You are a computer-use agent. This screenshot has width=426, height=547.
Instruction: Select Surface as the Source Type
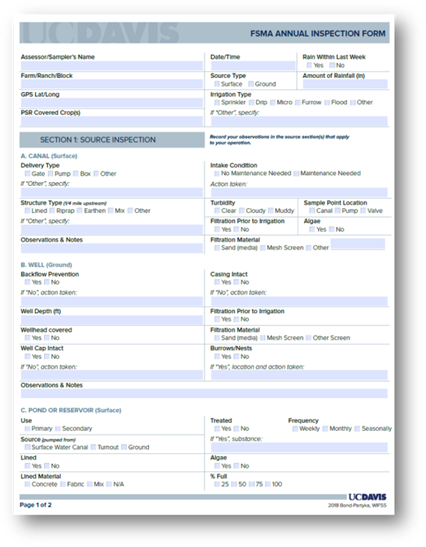(217, 84)
